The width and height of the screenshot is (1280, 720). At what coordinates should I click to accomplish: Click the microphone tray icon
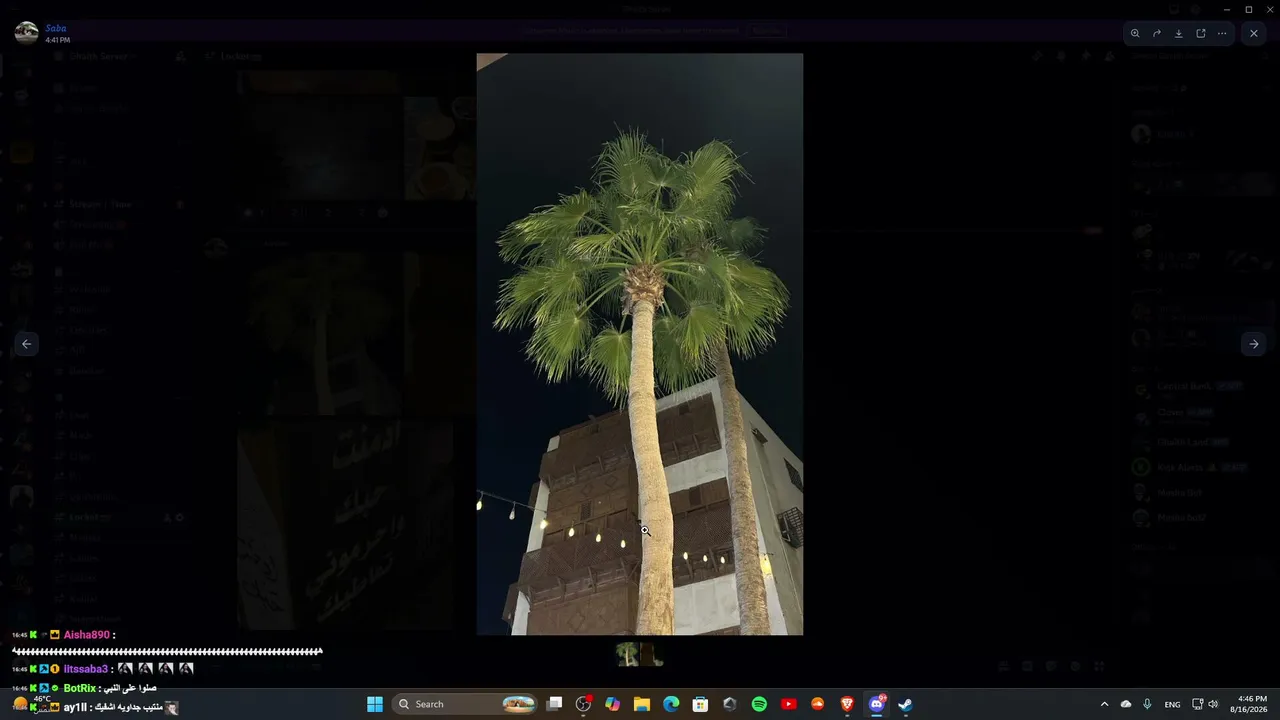tap(1147, 704)
